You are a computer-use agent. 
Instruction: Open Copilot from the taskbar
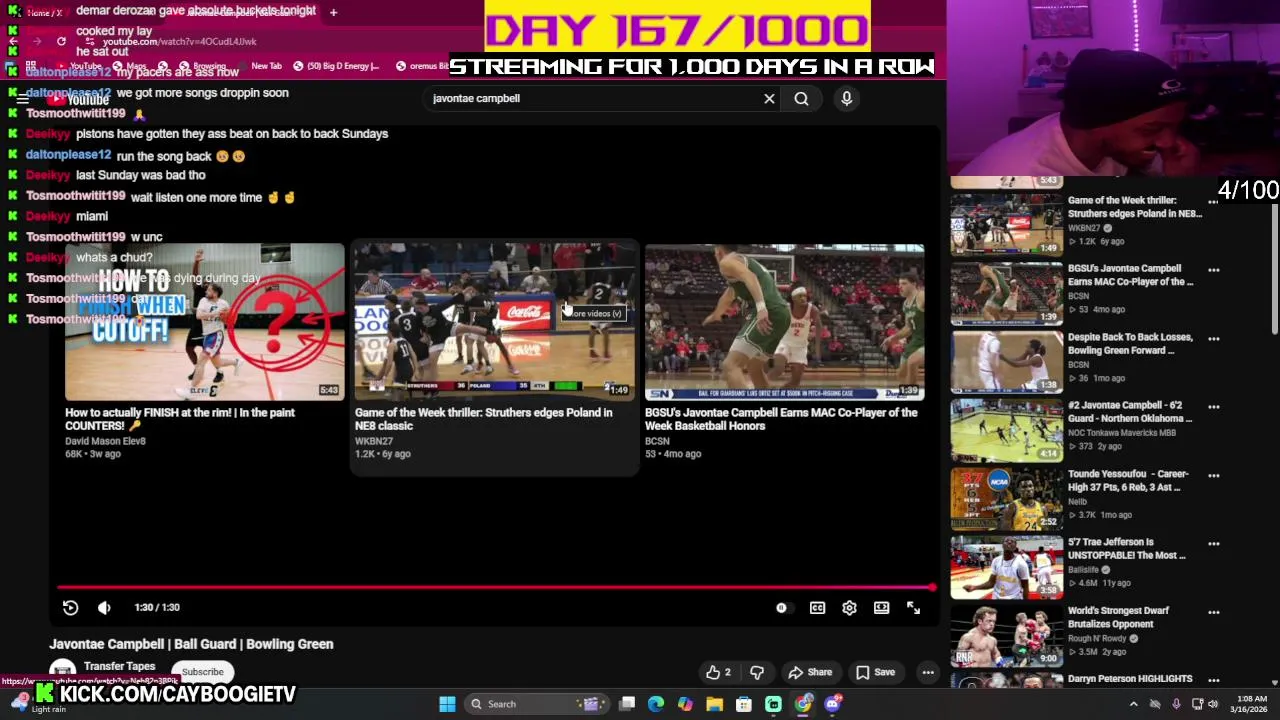[x=685, y=704]
